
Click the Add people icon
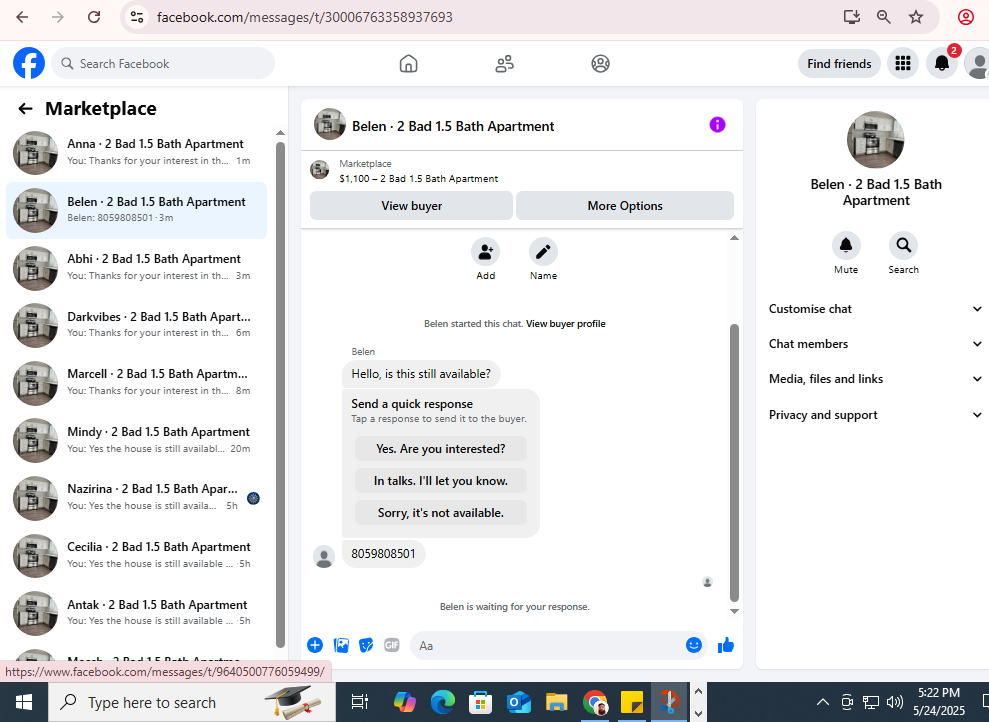pos(486,252)
